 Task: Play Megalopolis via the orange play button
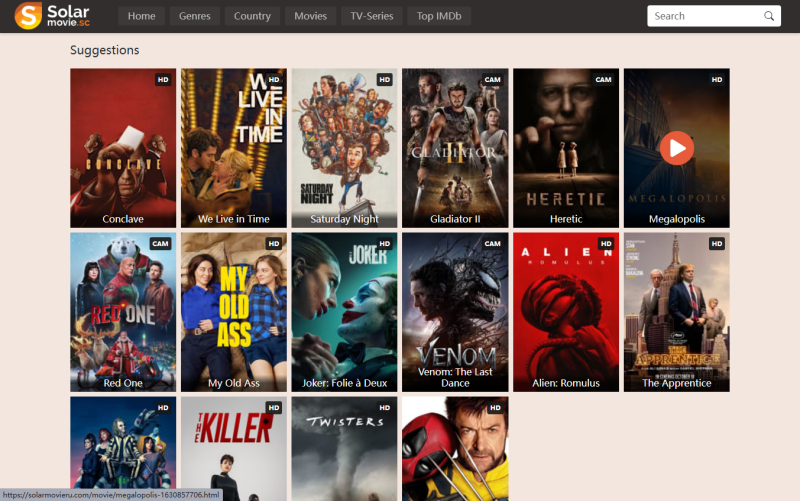coord(677,148)
